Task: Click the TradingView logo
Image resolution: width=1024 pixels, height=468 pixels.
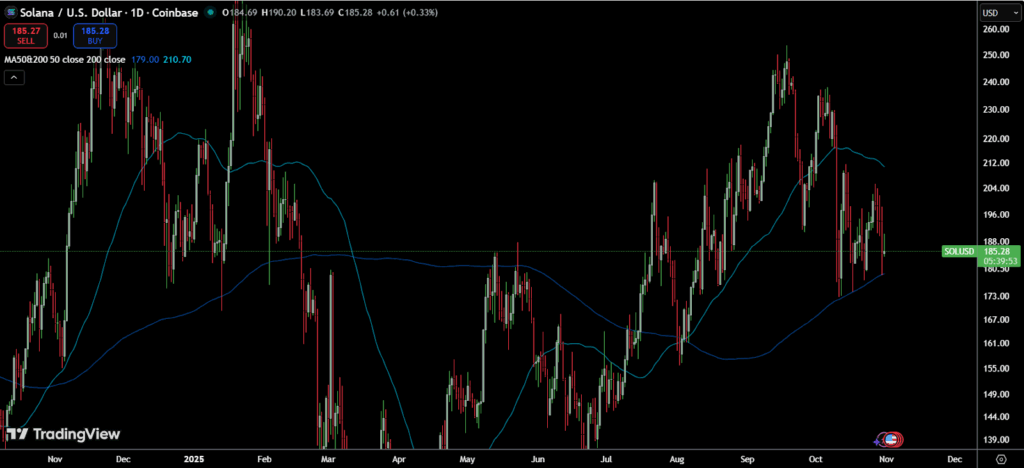Action: pos(63,434)
